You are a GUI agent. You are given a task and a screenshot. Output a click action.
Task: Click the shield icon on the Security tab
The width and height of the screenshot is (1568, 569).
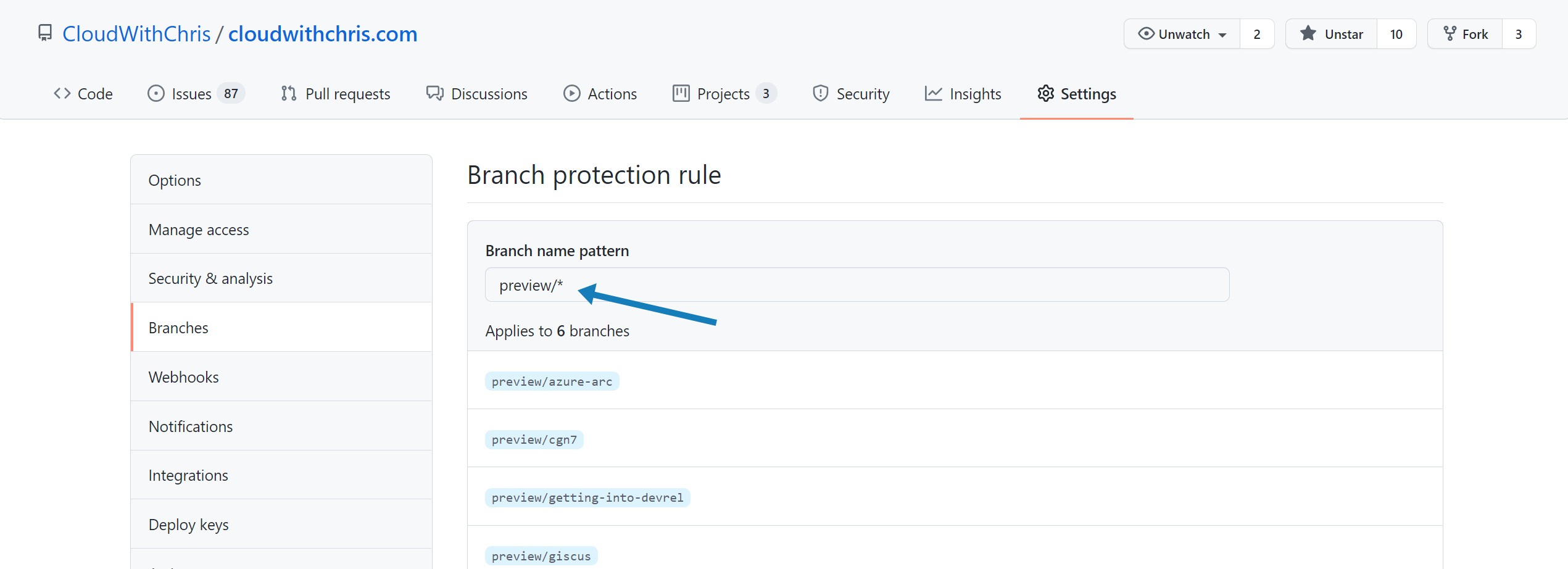820,93
